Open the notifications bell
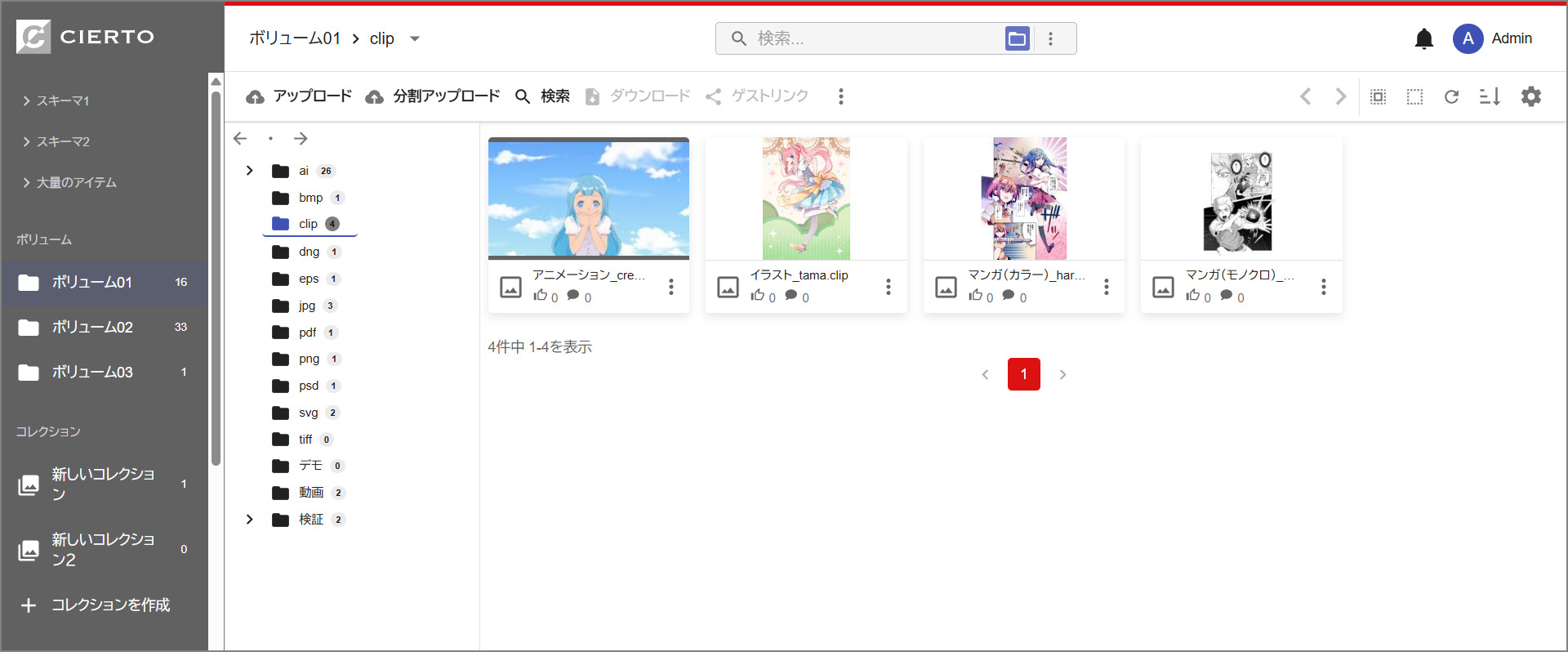 [1424, 38]
